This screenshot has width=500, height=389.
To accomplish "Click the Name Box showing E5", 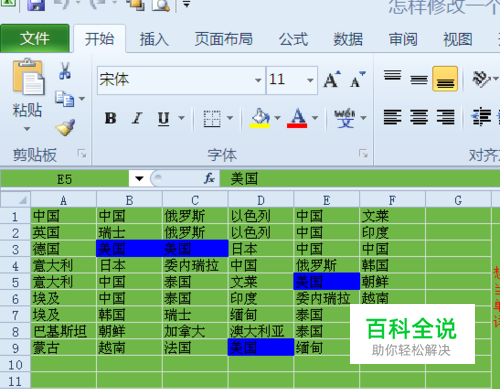I will pyautogui.click(x=65, y=179).
